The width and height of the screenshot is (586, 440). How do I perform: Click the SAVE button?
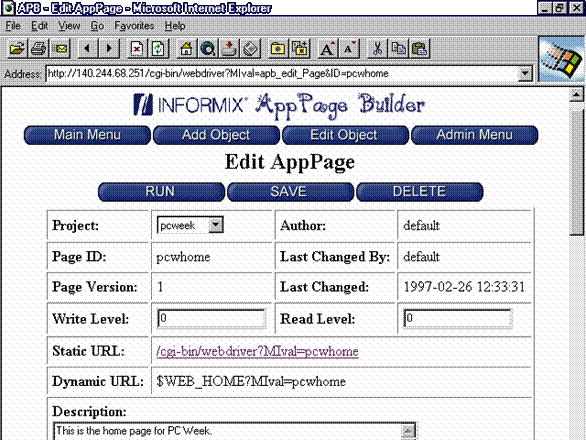tap(290, 192)
